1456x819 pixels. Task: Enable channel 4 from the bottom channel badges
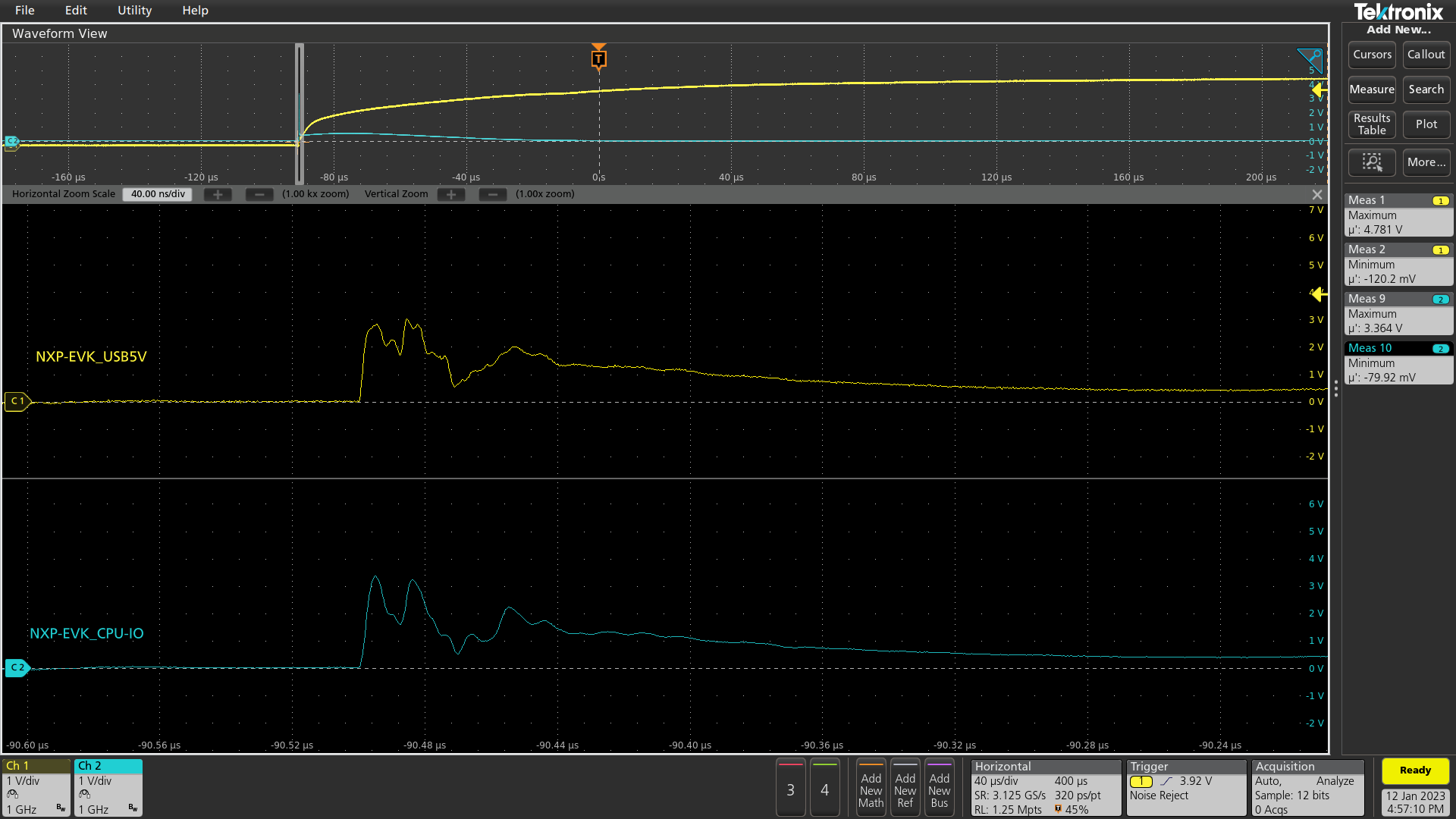click(825, 788)
